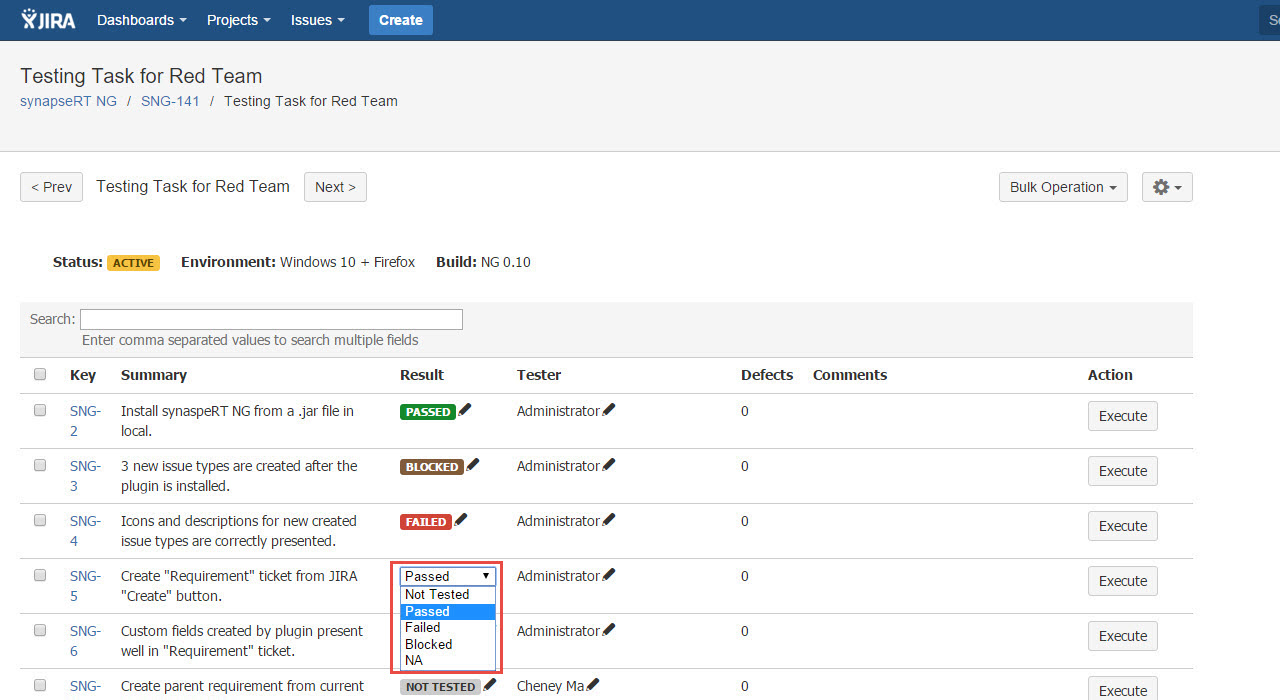This screenshot has height=700, width=1280.
Task: Toggle the select-all checkbox in header
Action: [x=40, y=375]
